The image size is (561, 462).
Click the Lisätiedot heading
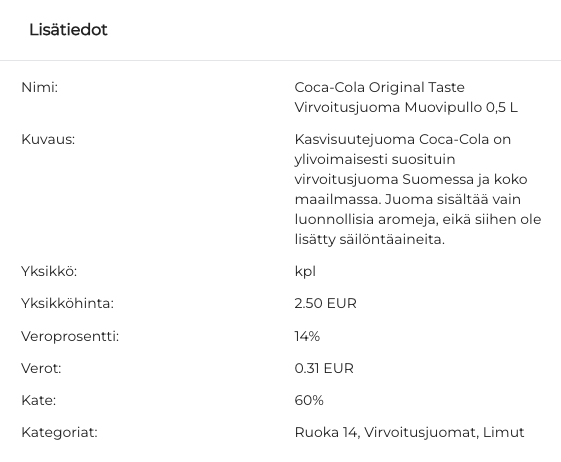(68, 30)
